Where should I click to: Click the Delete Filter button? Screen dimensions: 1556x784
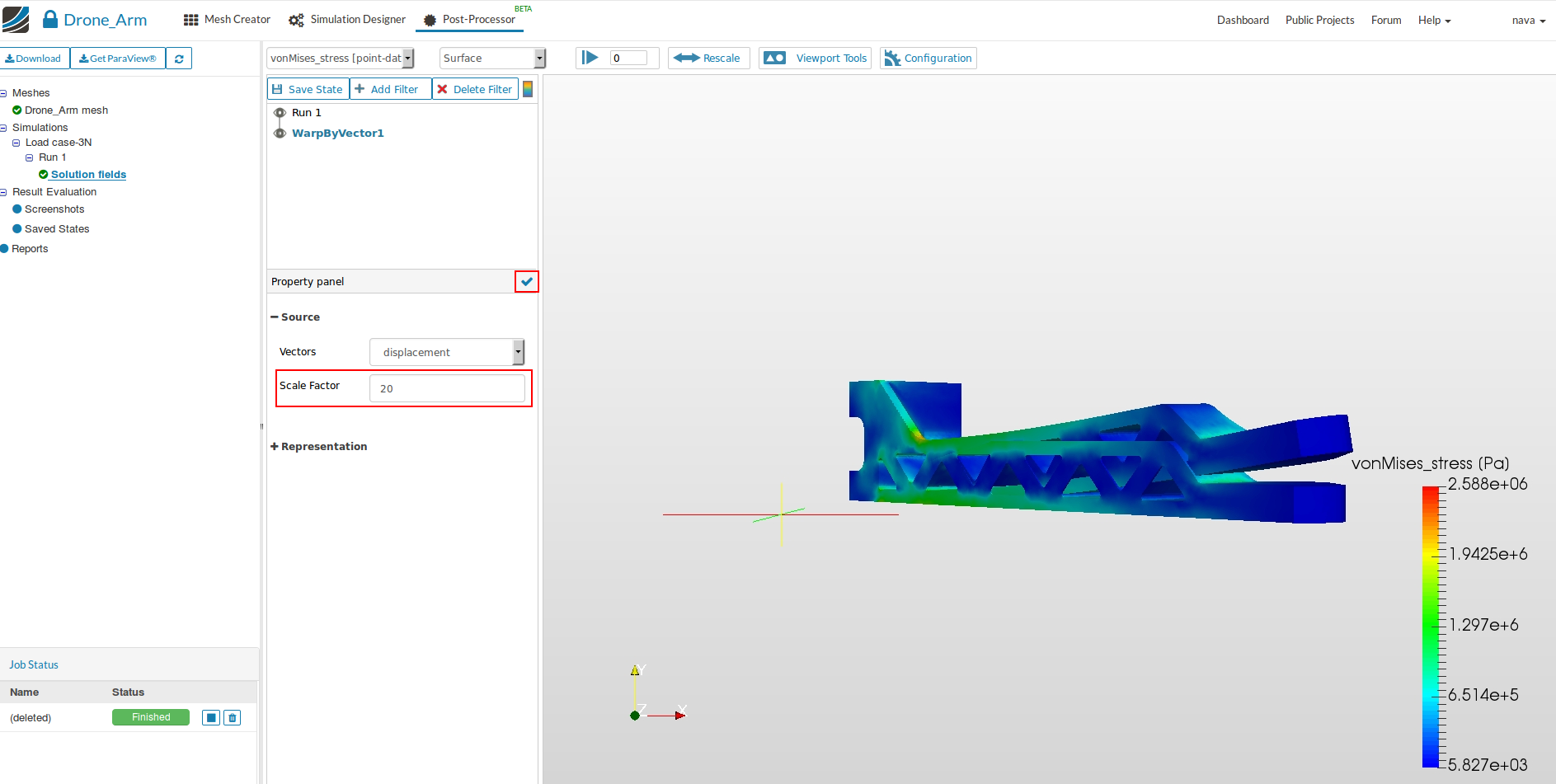click(475, 89)
